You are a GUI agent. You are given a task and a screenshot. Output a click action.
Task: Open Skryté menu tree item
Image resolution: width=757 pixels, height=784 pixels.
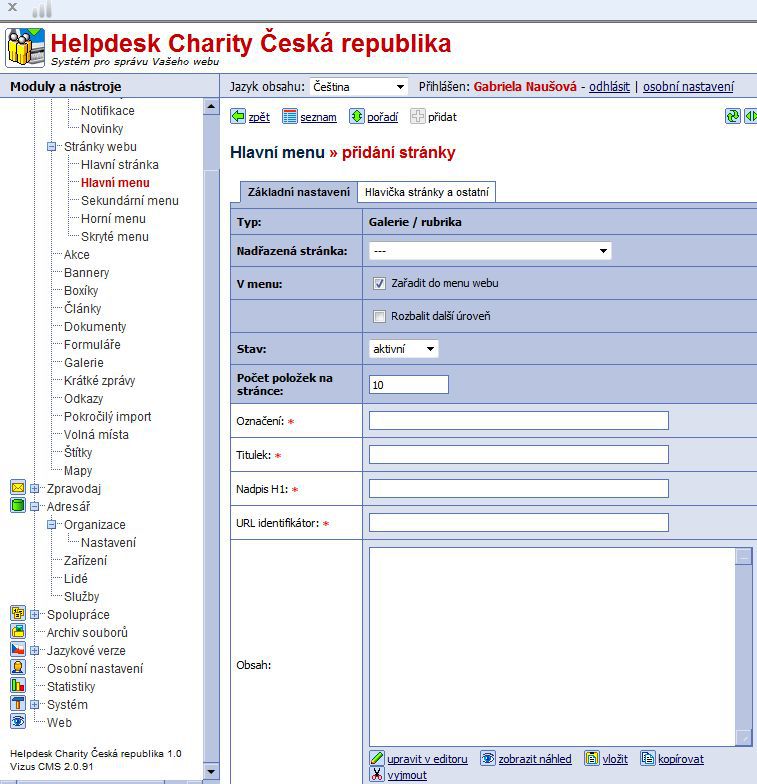[x=114, y=236]
